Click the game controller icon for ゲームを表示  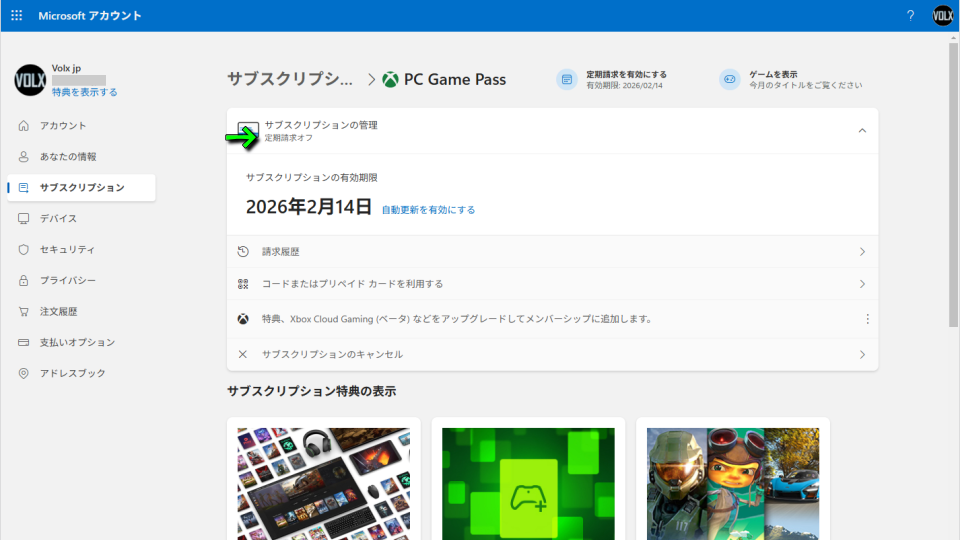tap(730, 80)
